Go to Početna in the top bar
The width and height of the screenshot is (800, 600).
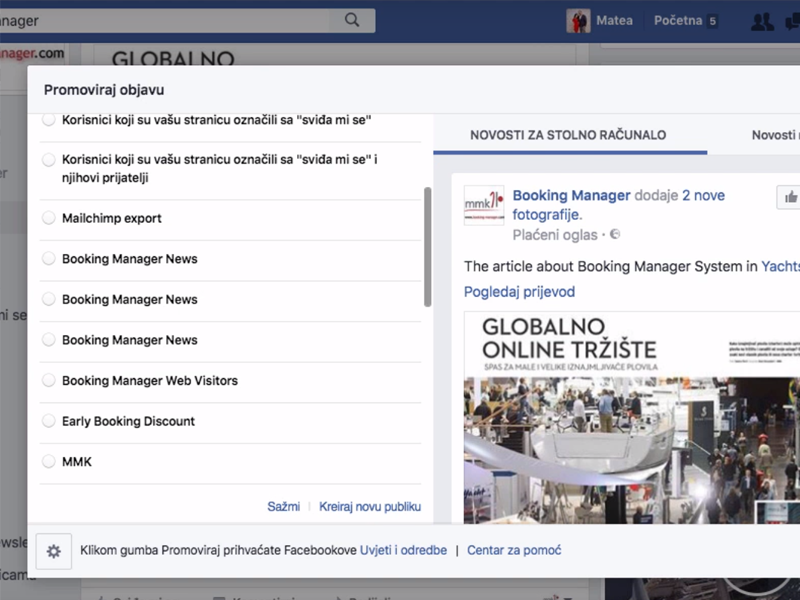(678, 21)
